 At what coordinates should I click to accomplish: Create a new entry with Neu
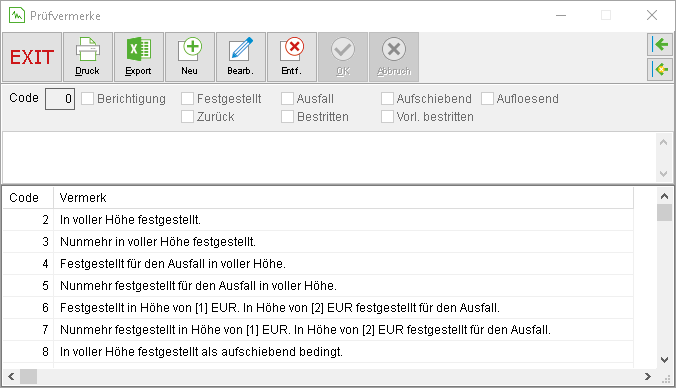pos(189,57)
